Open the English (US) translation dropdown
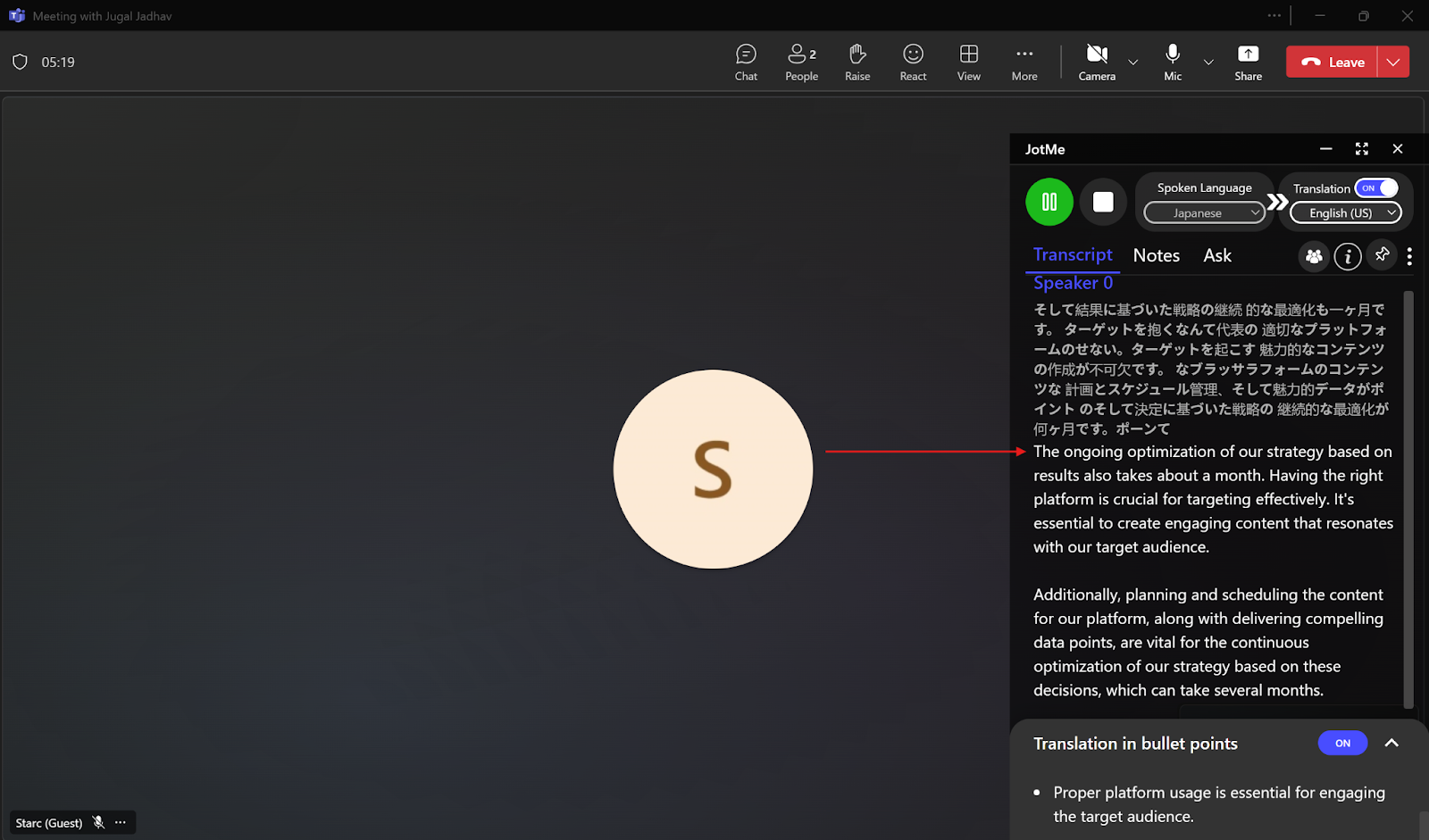 point(1346,212)
